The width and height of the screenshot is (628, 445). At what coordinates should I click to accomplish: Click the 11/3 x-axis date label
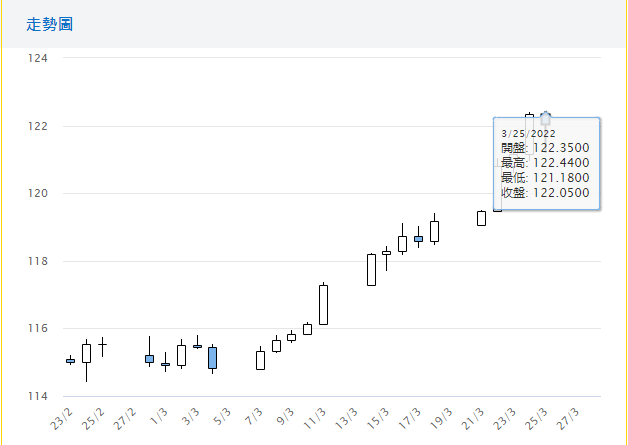click(314, 416)
